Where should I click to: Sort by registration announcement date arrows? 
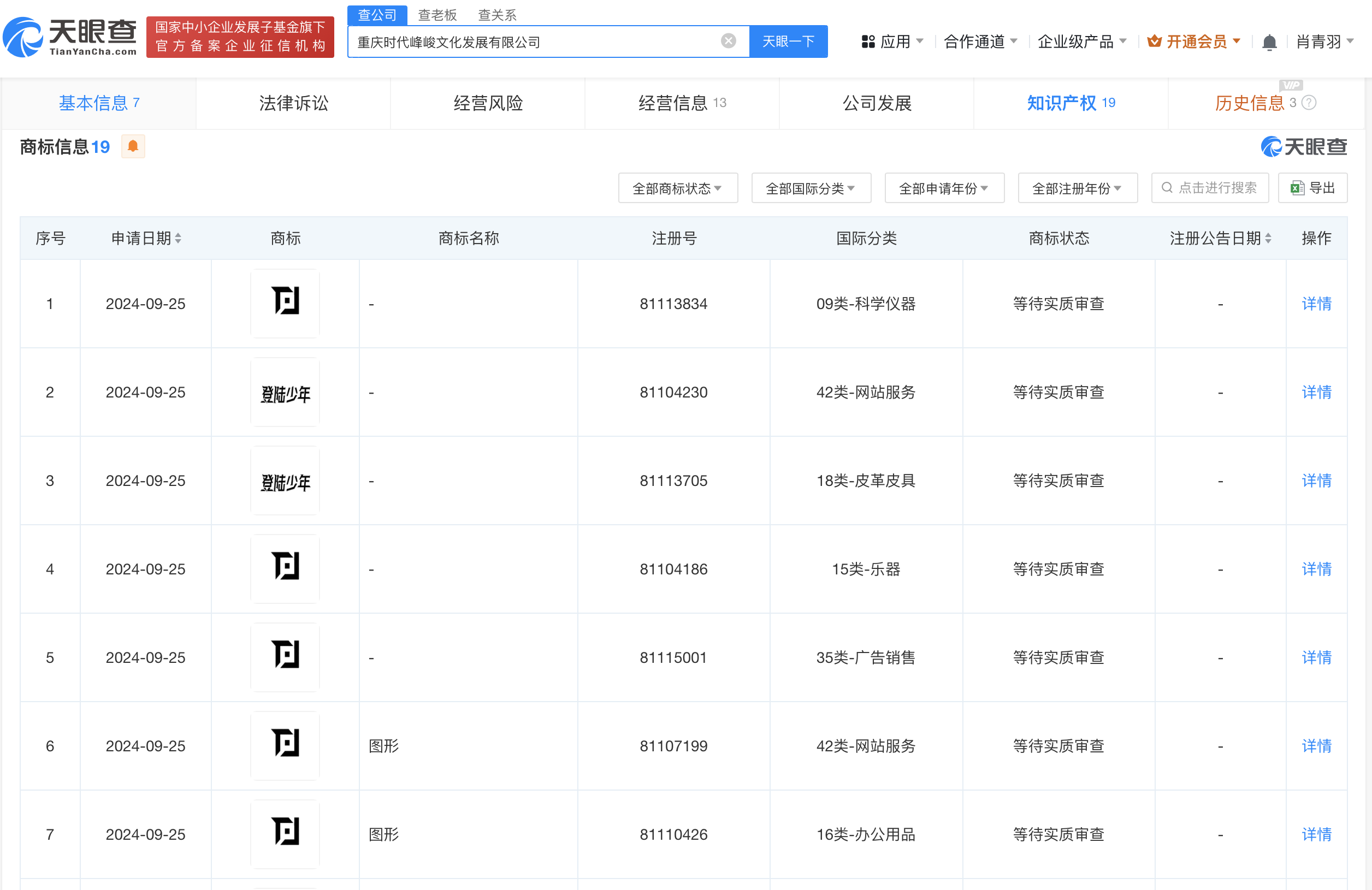[1268, 239]
